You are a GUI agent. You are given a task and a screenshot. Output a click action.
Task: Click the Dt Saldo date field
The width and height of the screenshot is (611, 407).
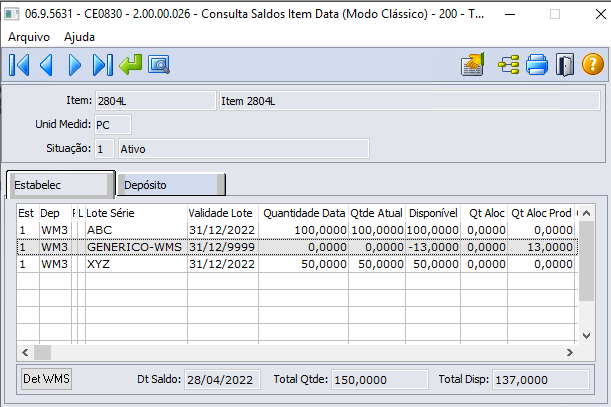point(222,380)
